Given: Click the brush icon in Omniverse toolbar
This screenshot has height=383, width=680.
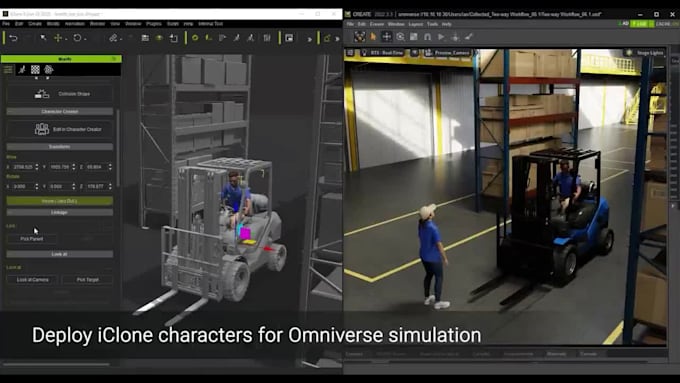Looking at the screenshot, I should pos(469,37).
